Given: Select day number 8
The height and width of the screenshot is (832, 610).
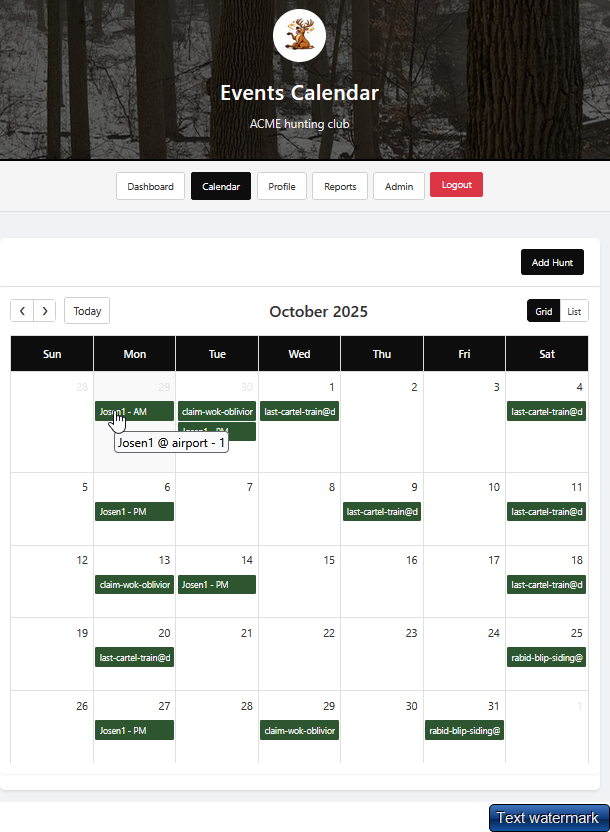Looking at the screenshot, I should coord(332,487).
